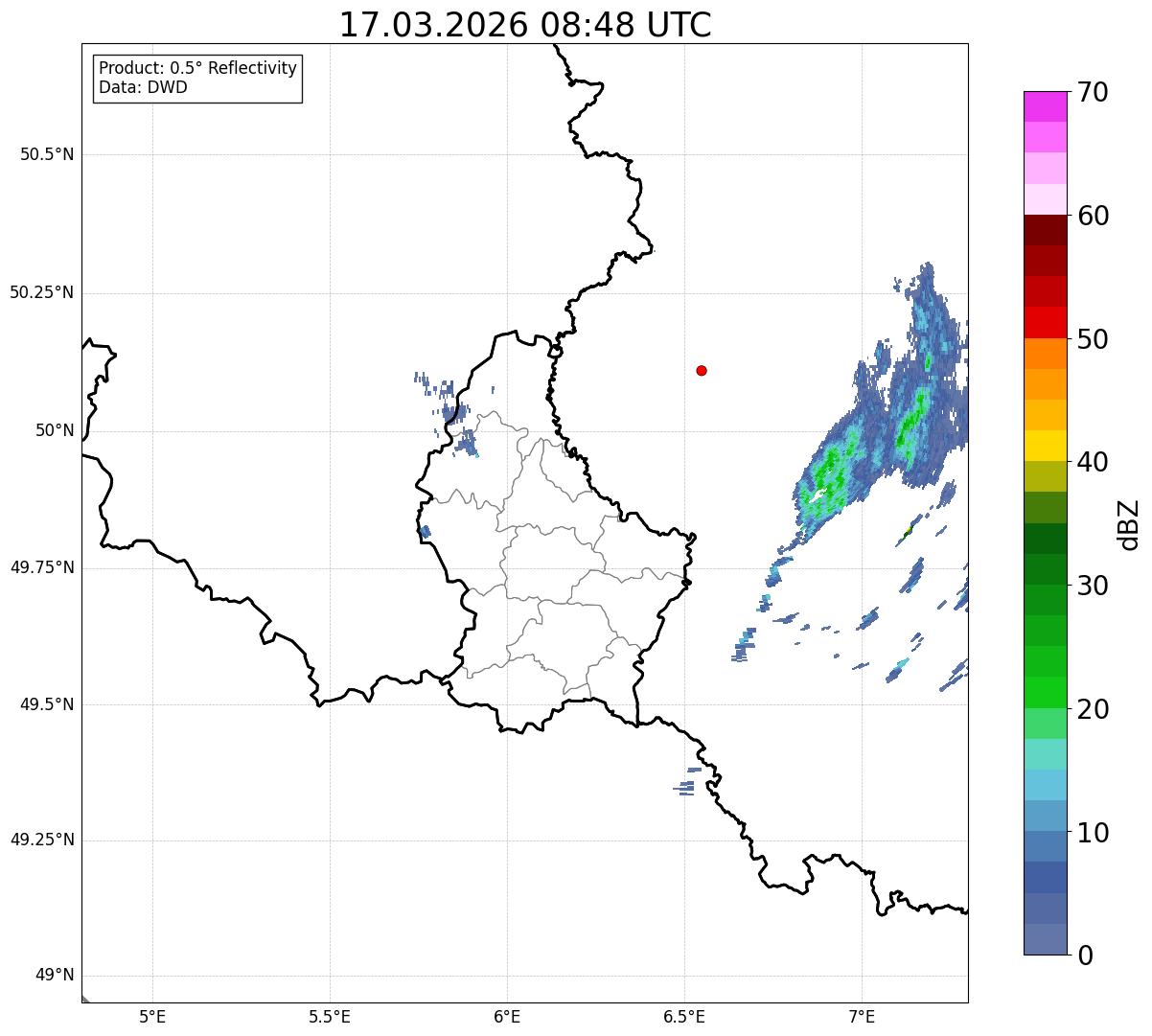Click the gray-blue bottom colorbar segment above 0
Image resolution: width=1152 pixels, height=1036 pixels.
tap(1045, 939)
